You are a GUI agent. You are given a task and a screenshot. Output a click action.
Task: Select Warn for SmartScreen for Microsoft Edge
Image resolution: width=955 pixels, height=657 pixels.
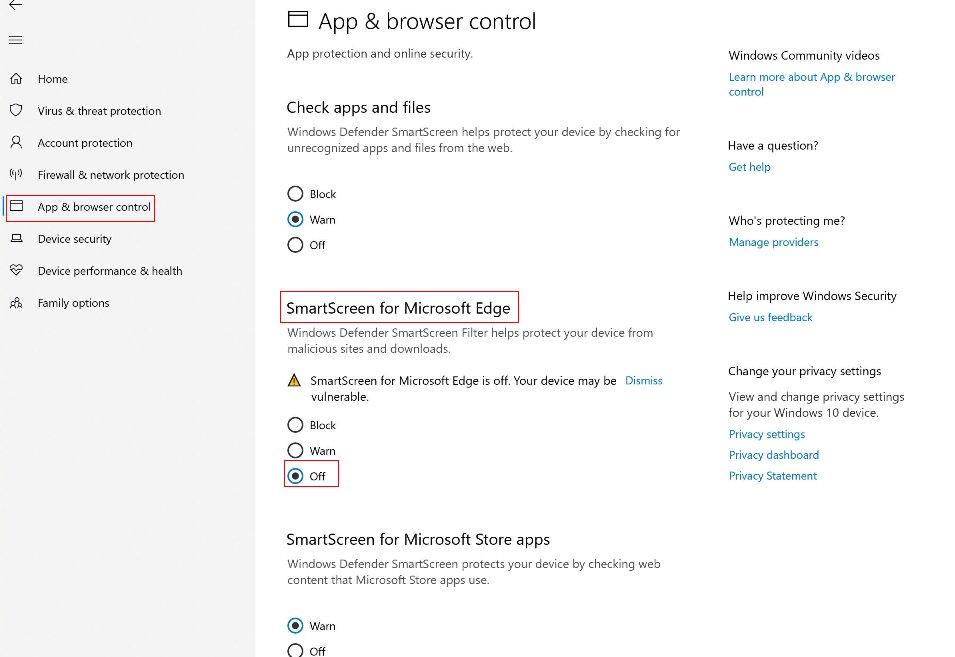click(295, 451)
